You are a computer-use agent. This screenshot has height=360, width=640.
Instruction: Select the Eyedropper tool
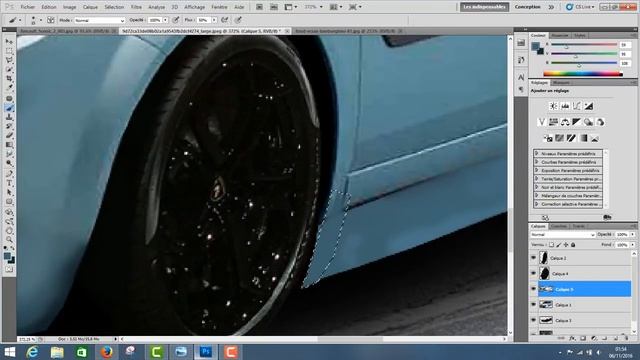9,87
